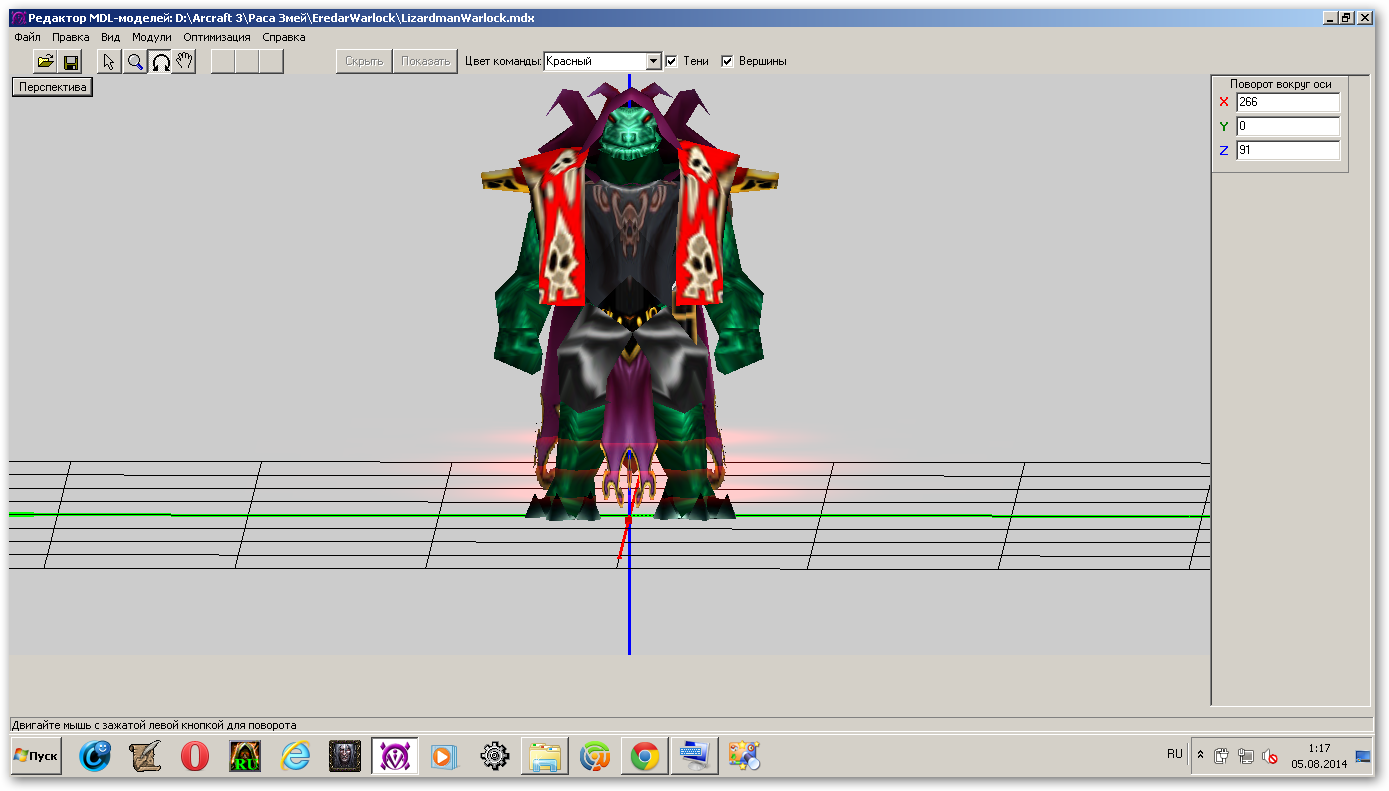The image size is (1389, 791).
Task: Click the X axis rotation field
Action: 1288,102
